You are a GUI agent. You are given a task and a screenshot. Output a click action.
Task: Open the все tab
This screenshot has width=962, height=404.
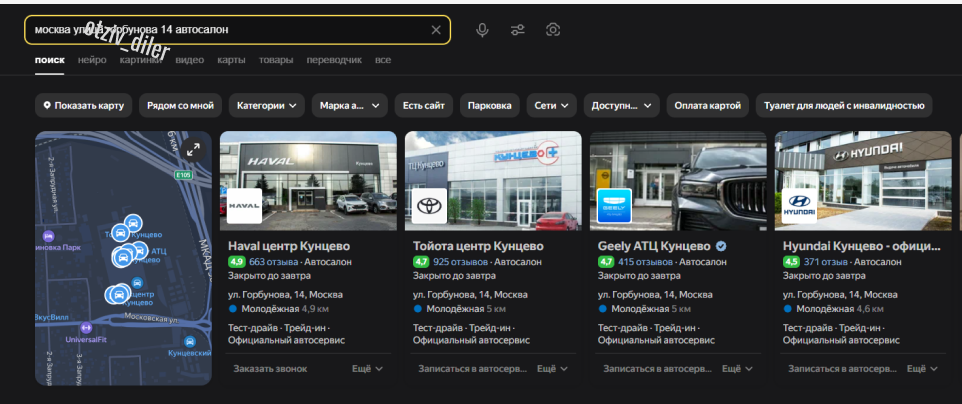click(x=383, y=60)
